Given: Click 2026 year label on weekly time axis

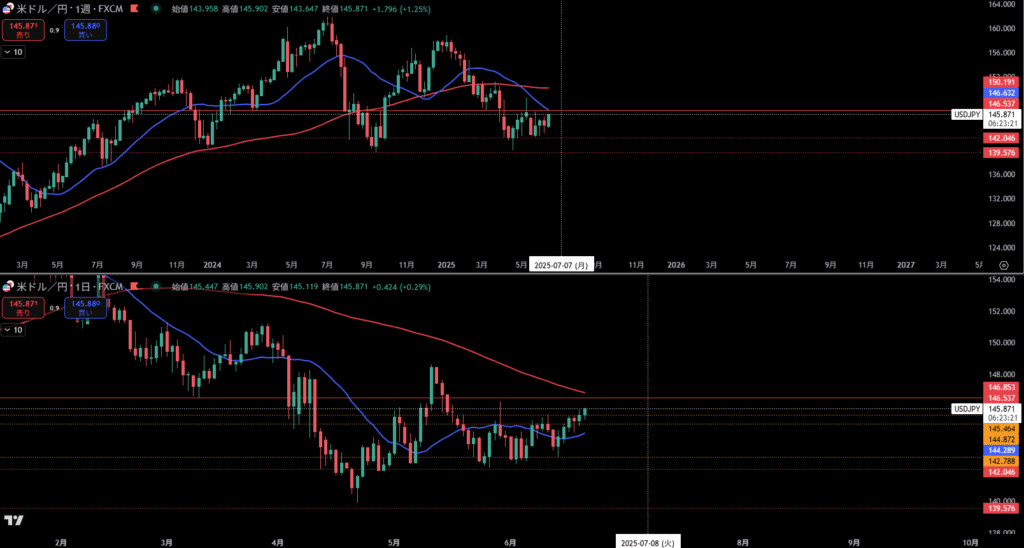Looking at the screenshot, I should pos(676,265).
